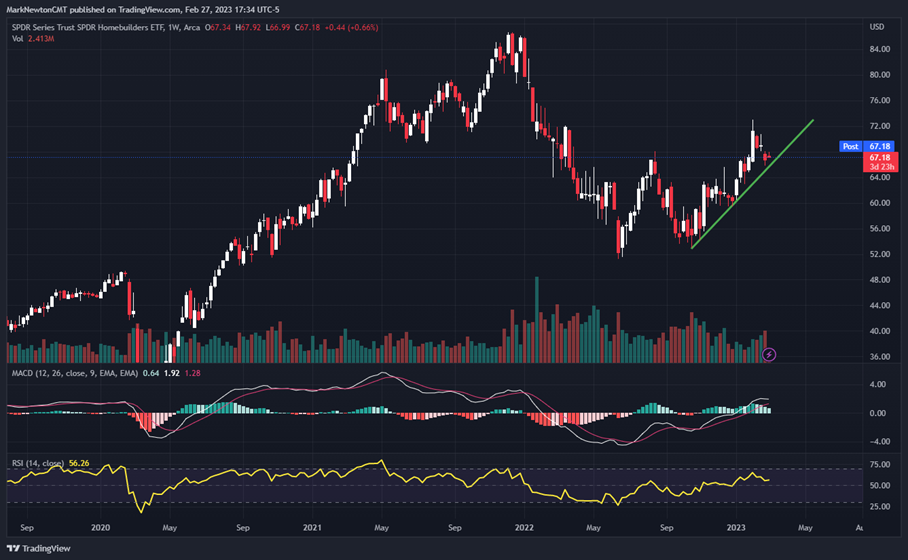Click the 3d 23h countdown label
The width and height of the screenshot is (908, 560).
click(880, 167)
